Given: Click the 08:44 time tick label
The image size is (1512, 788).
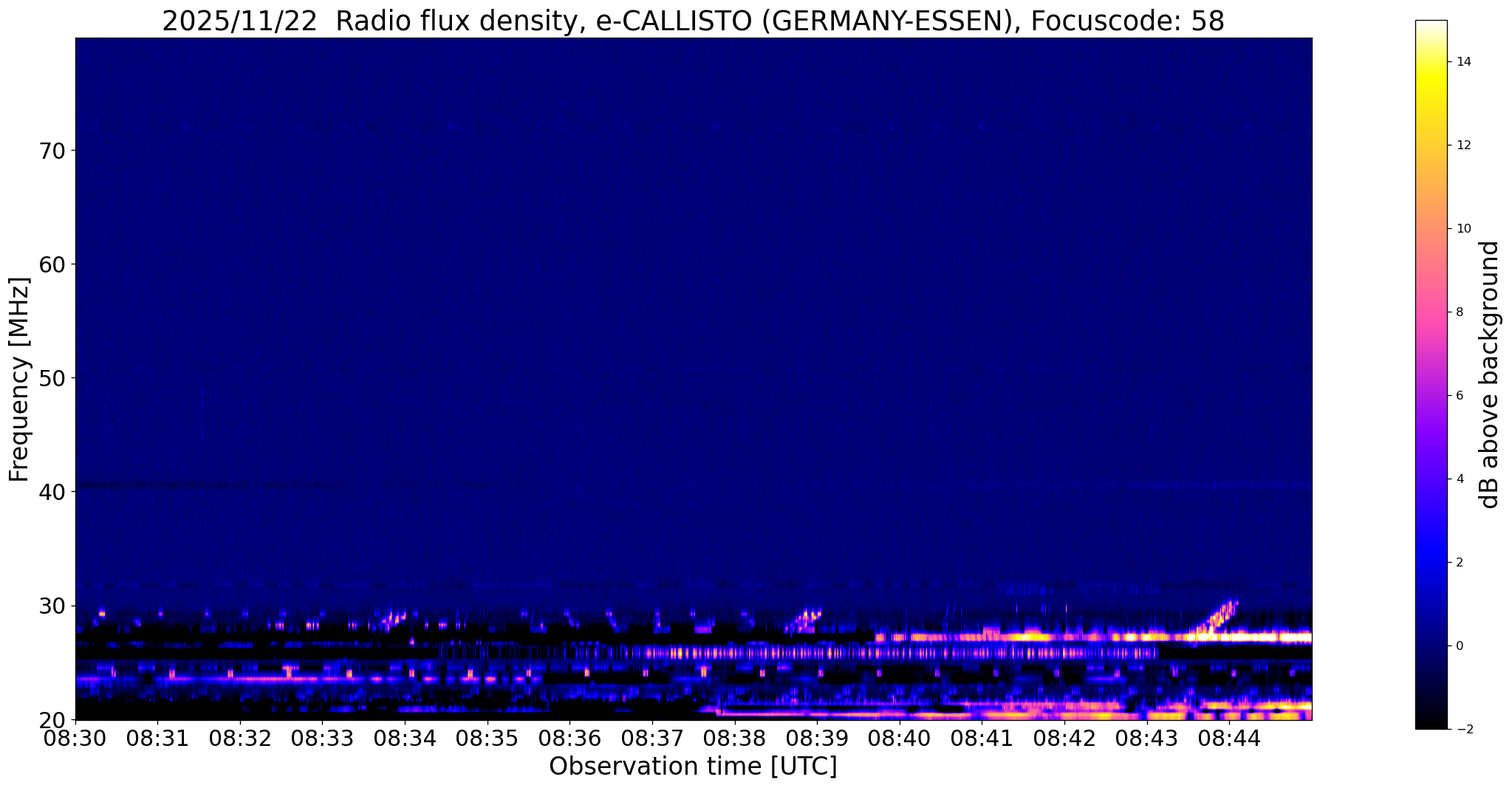Looking at the screenshot, I should [1229, 739].
